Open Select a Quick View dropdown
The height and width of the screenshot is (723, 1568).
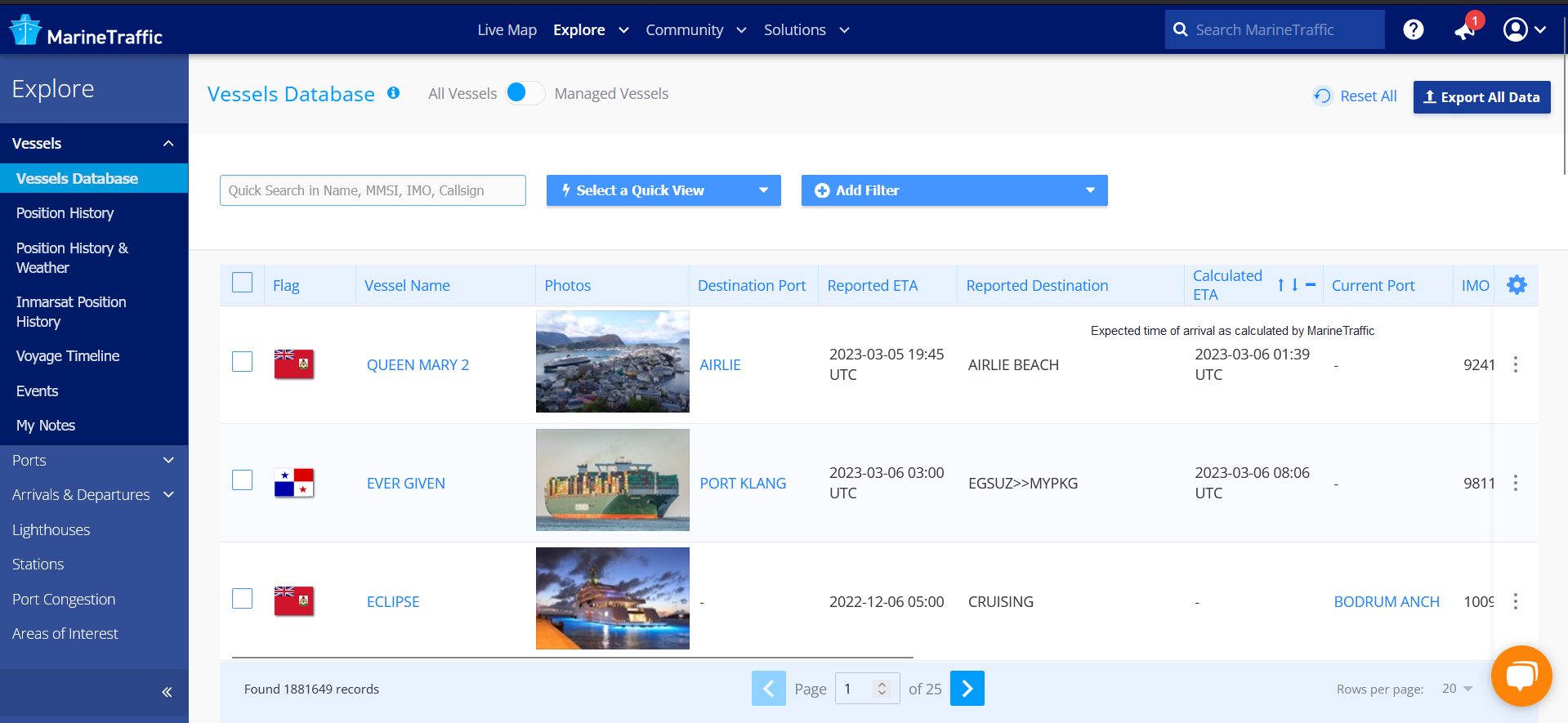[663, 190]
